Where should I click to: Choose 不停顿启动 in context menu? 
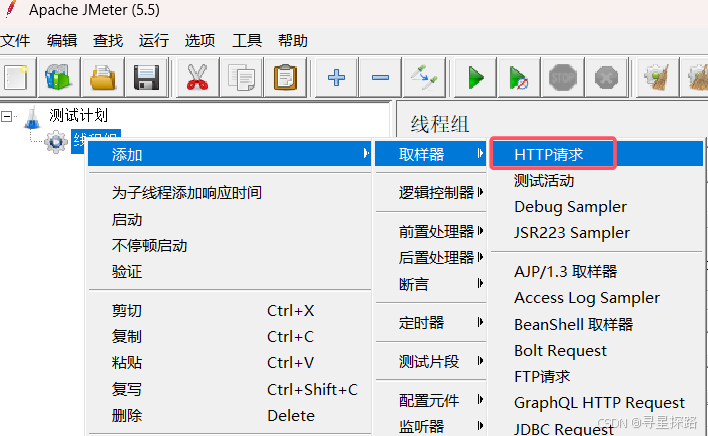click(229, 246)
